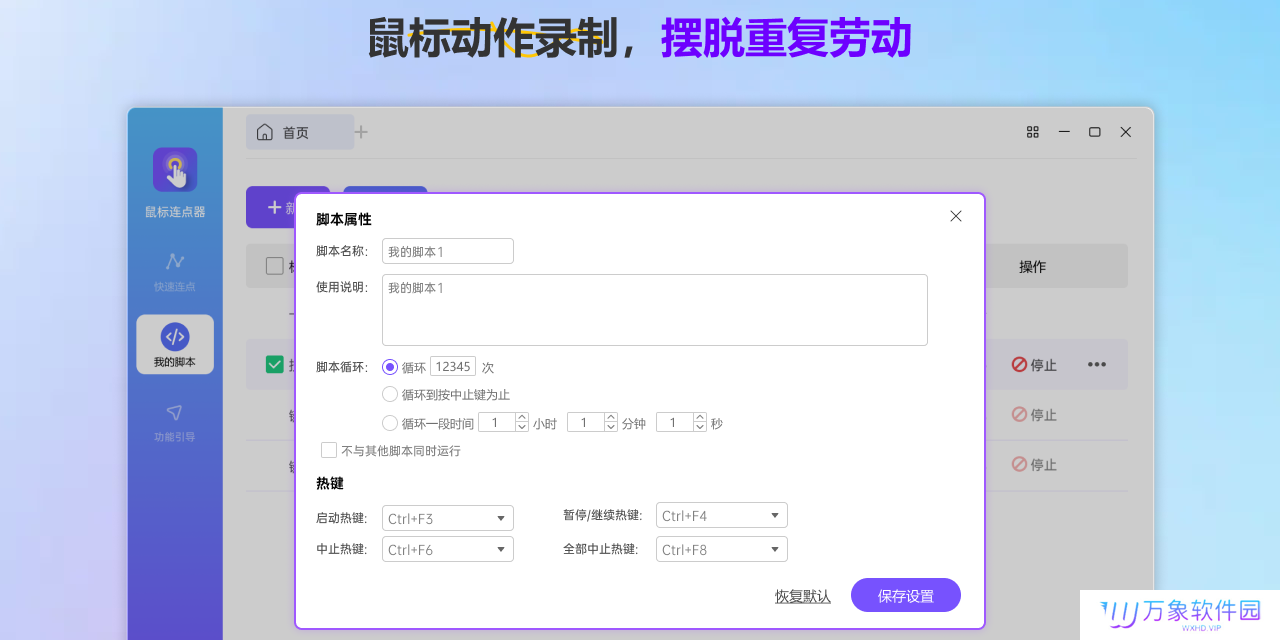Click the 恢复默认 link
Image resolution: width=1280 pixels, height=640 pixels.
pyautogui.click(x=803, y=596)
